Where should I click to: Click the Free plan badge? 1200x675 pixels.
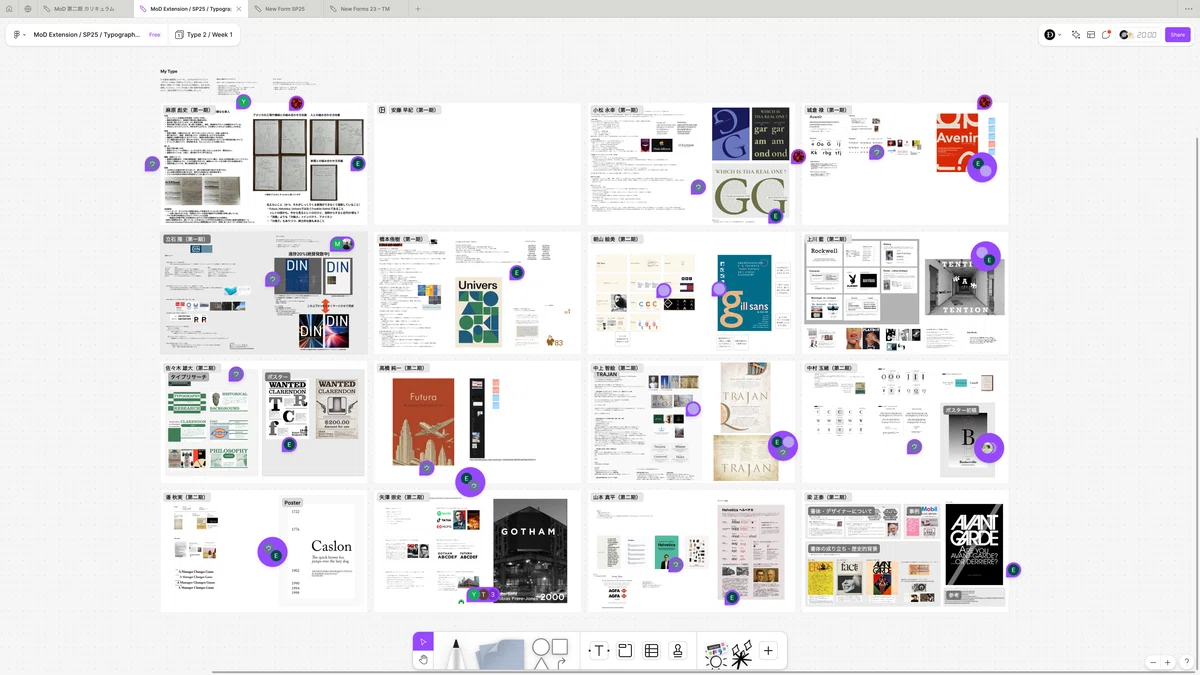click(x=155, y=34)
